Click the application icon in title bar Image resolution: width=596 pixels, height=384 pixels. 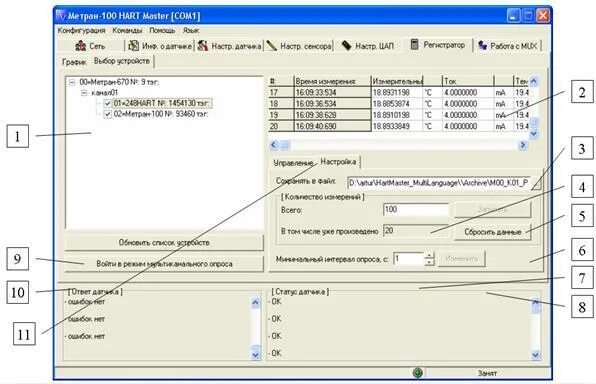61,16
